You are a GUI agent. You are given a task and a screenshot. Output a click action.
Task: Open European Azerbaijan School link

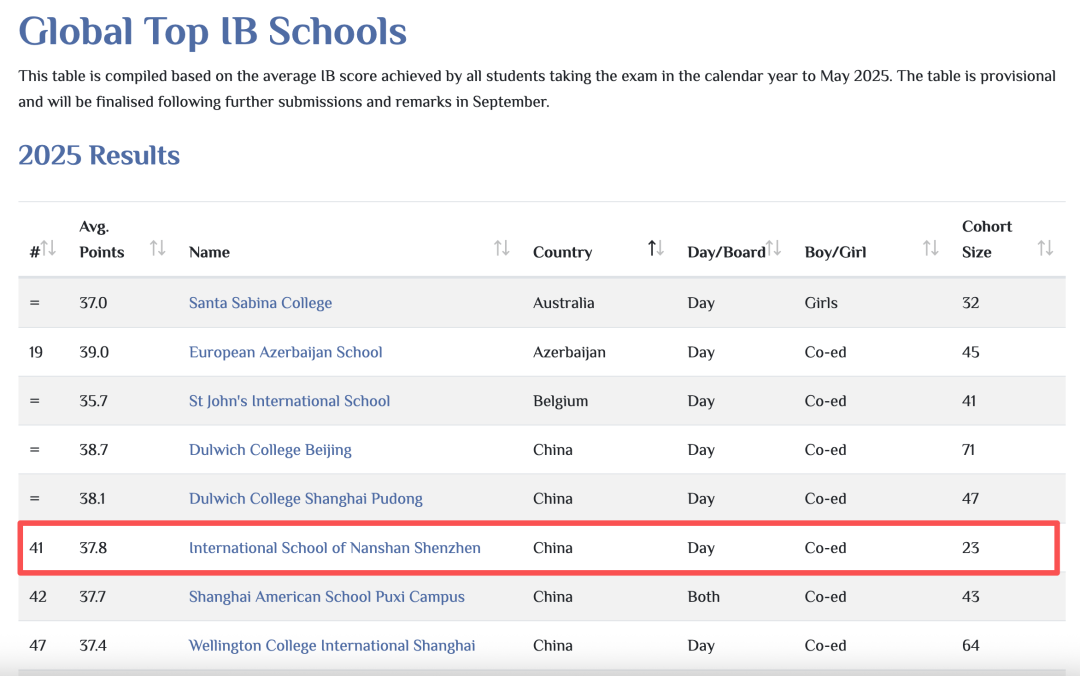click(285, 352)
